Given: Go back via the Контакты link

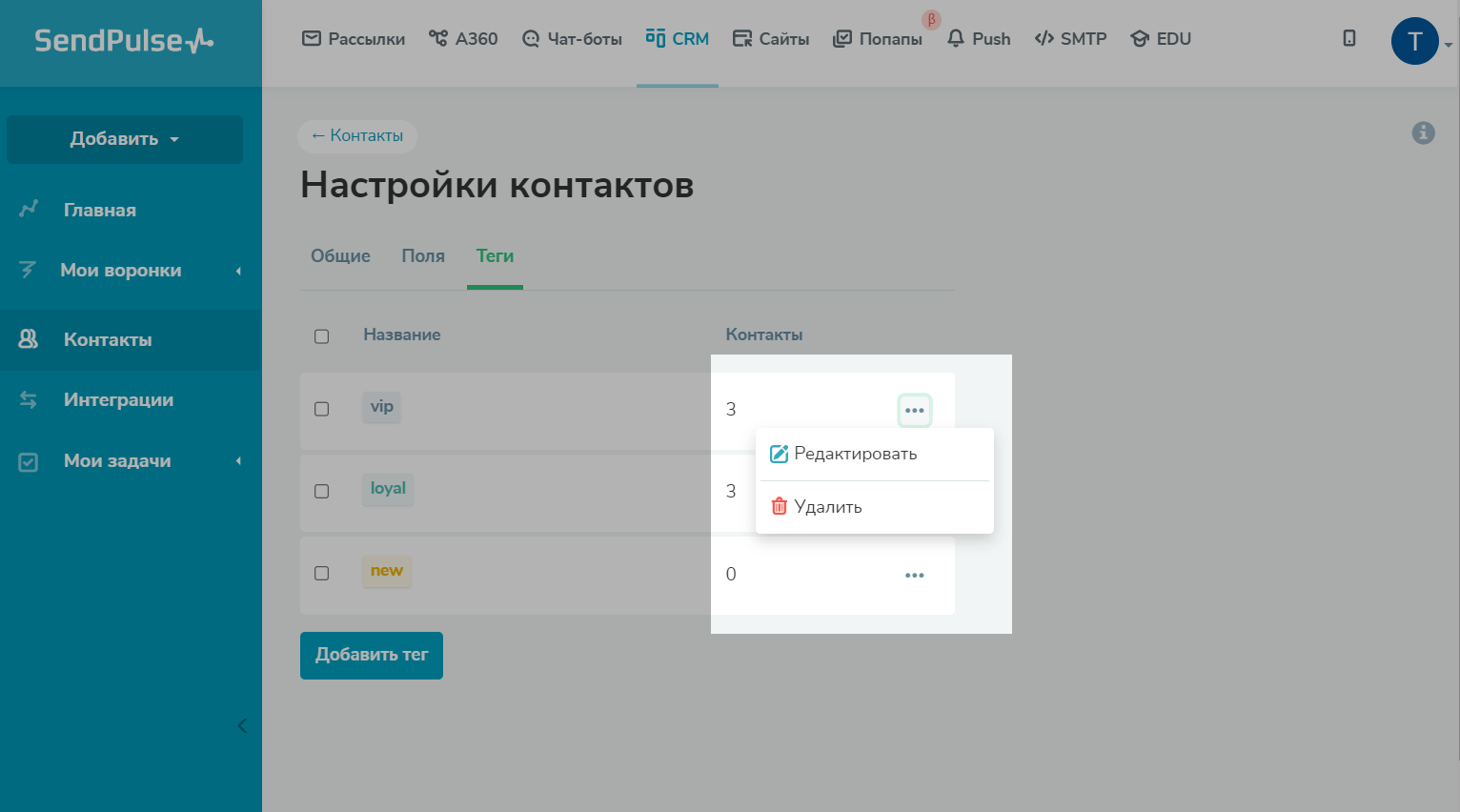Looking at the screenshot, I should (x=357, y=136).
